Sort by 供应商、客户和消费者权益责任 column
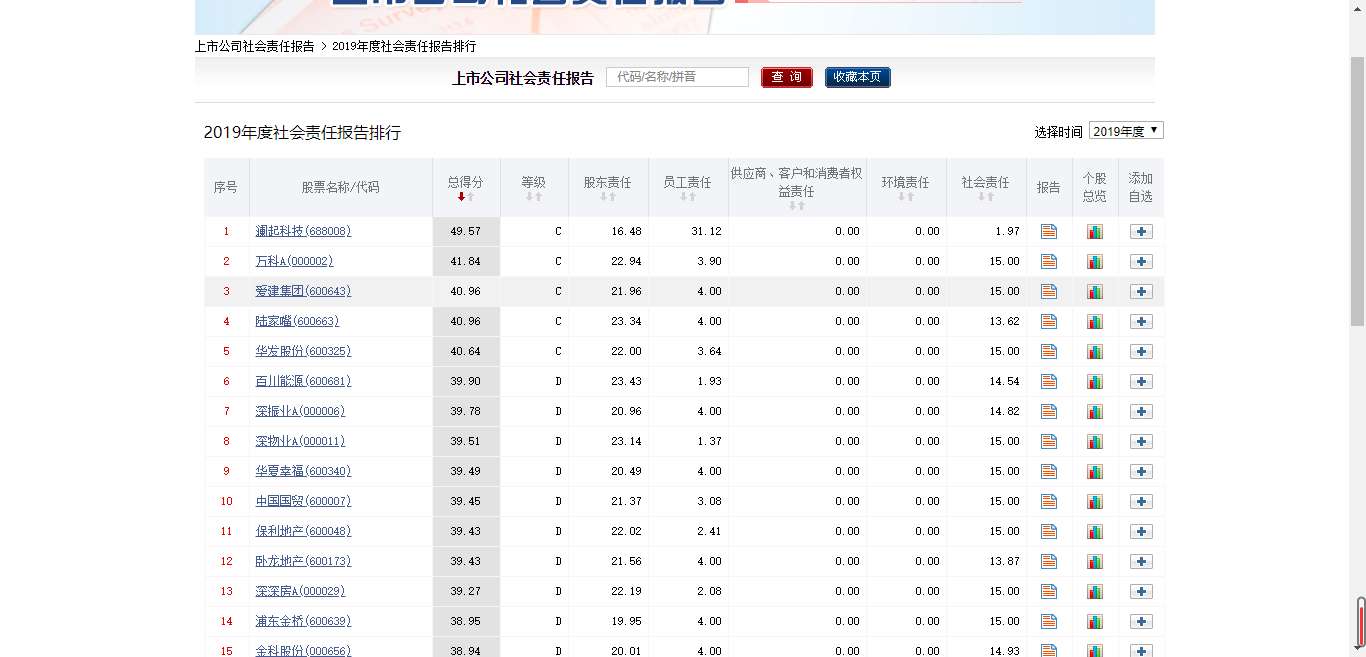 797,188
